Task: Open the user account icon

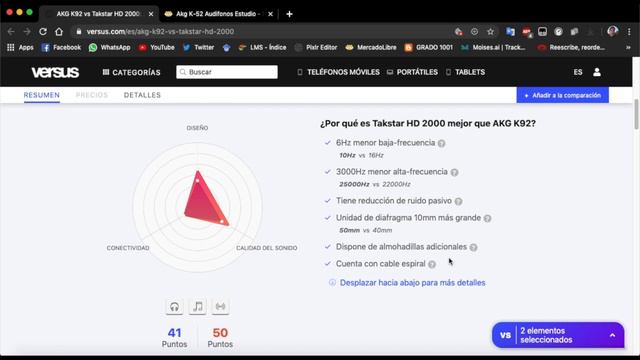Action: click(597, 72)
